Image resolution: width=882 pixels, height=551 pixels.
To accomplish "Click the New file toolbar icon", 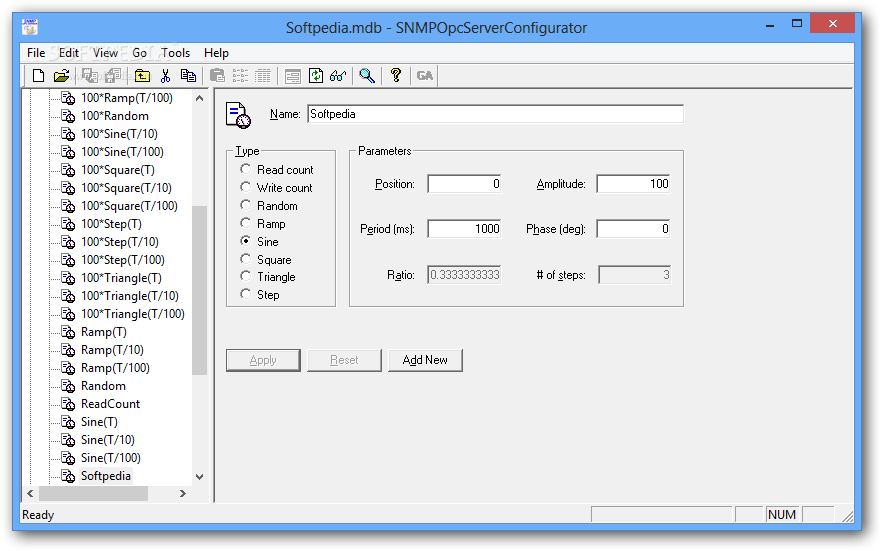I will pyautogui.click(x=38, y=75).
